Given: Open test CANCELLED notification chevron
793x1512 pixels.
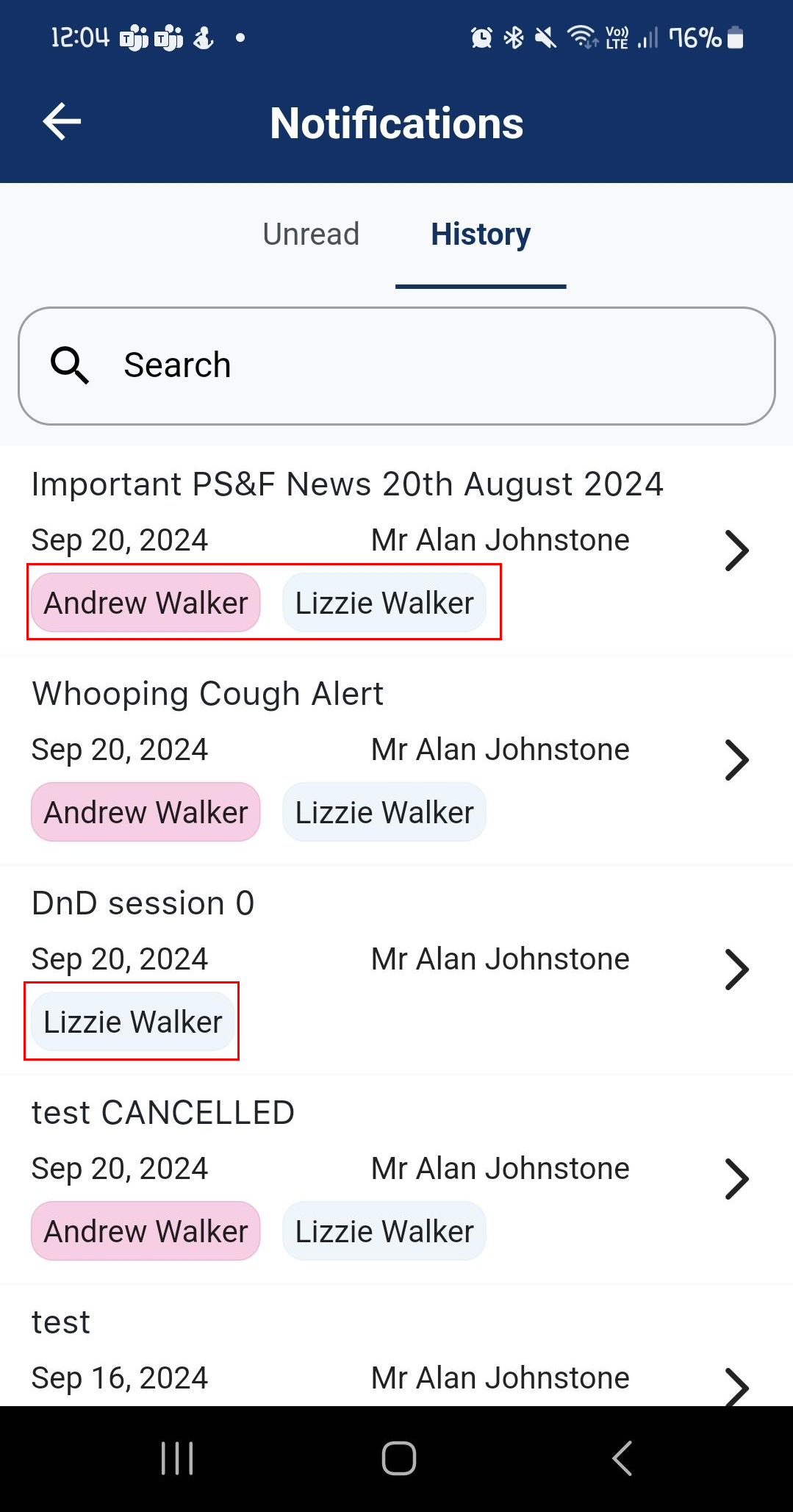Looking at the screenshot, I should pyautogui.click(x=736, y=1179).
